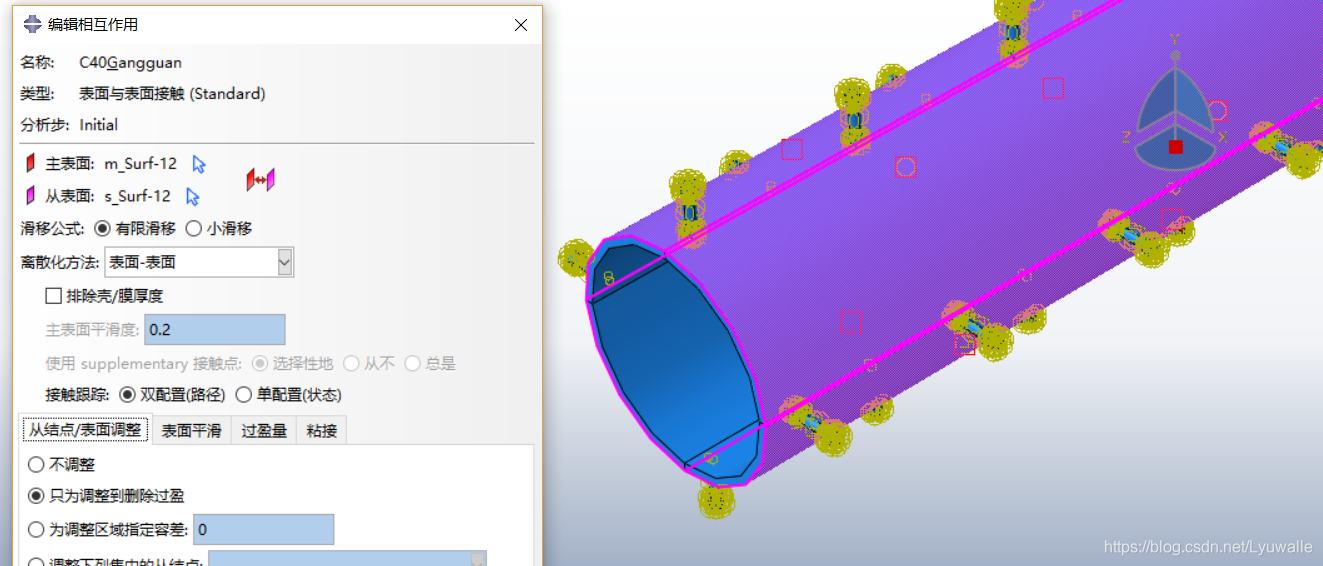Image resolution: width=1323 pixels, height=566 pixels.
Task: Toggle 排除壳/膜厚度 checkbox
Action: click(x=54, y=296)
